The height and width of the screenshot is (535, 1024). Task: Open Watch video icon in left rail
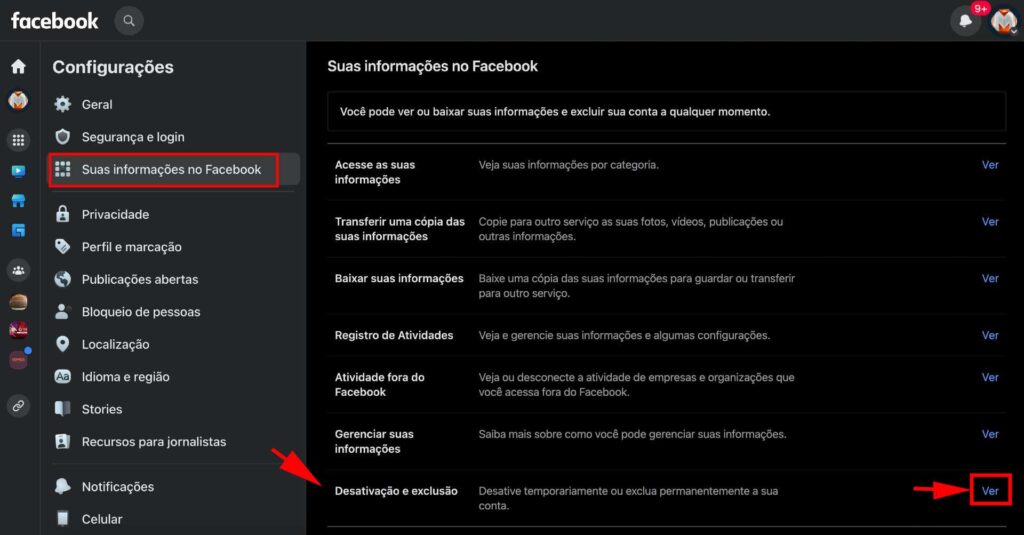18,171
